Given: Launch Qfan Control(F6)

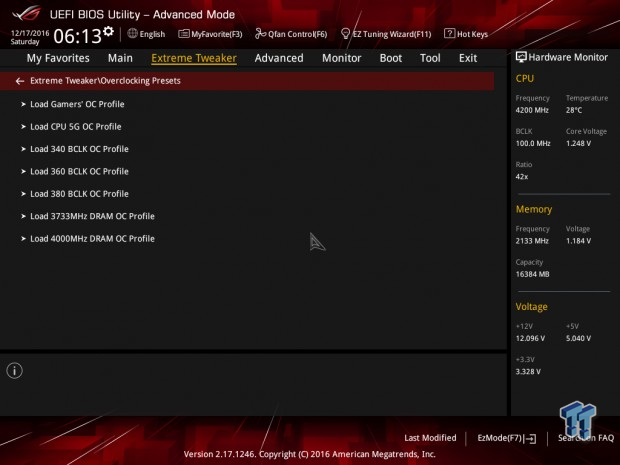Looking at the screenshot, I should 298,34.
